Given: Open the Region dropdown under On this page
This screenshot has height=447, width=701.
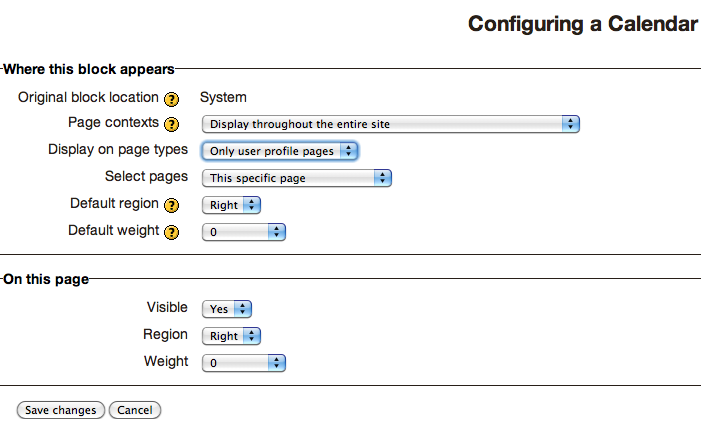Looking at the screenshot, I should 231,336.
